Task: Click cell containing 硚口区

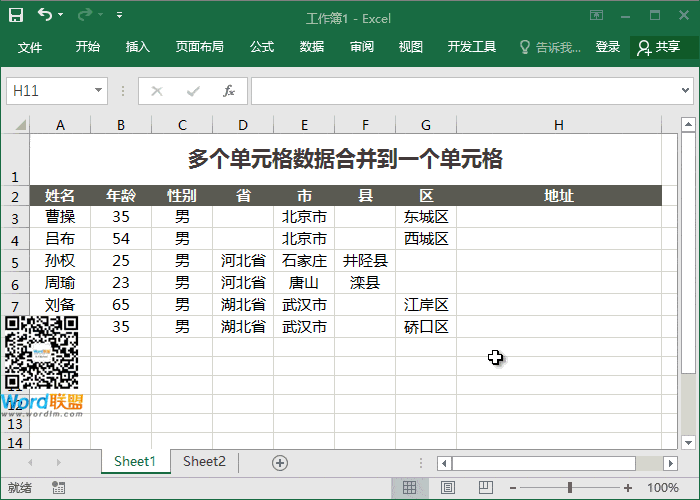Action: point(426,327)
